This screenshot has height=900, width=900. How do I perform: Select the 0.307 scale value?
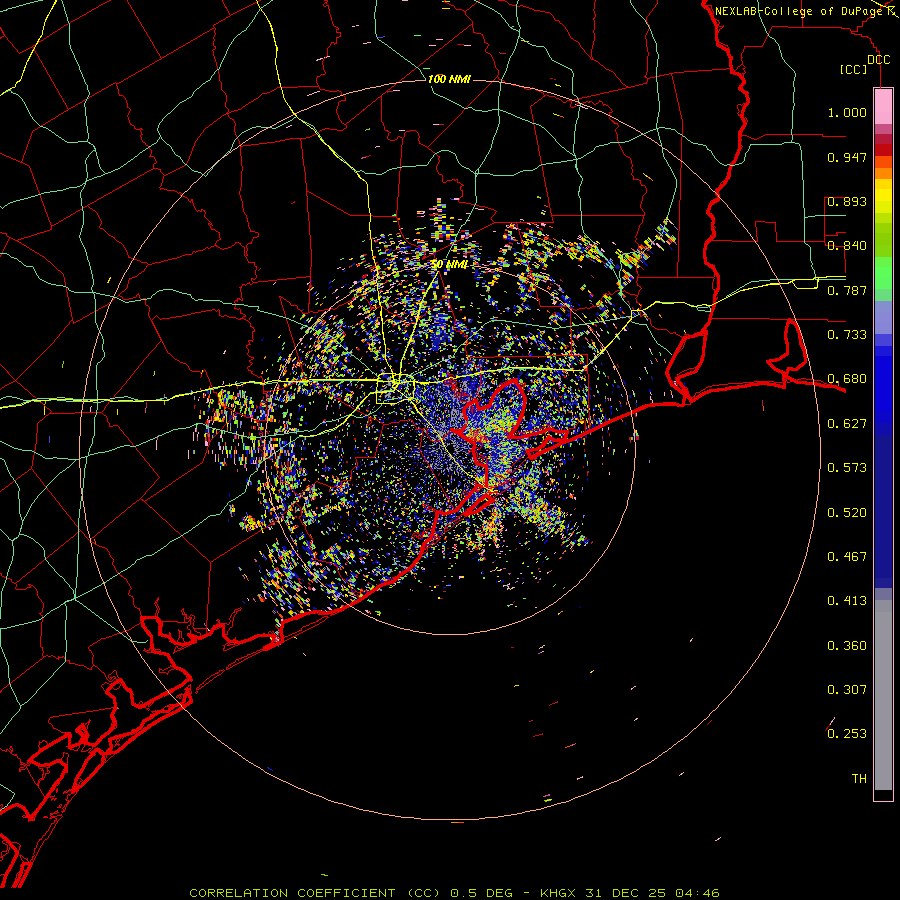(x=847, y=690)
